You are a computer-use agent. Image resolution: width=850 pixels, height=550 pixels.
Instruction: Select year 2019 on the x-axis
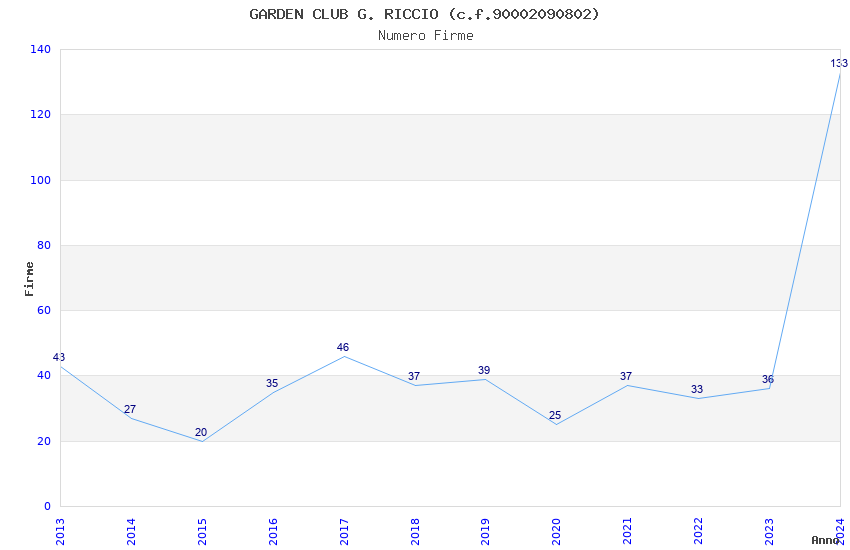coord(485,532)
